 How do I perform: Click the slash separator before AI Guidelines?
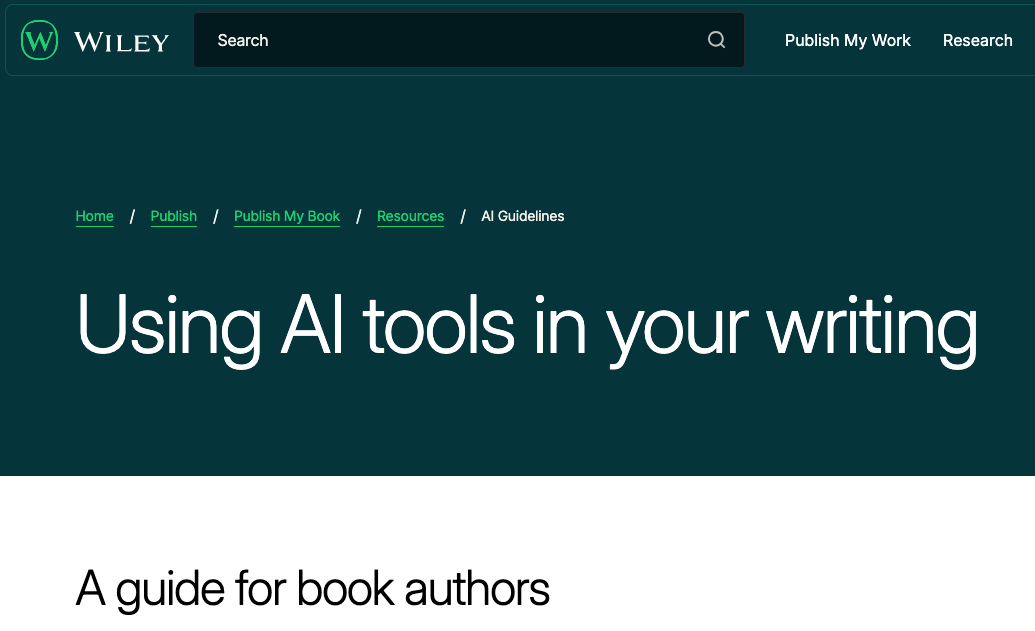click(x=463, y=216)
